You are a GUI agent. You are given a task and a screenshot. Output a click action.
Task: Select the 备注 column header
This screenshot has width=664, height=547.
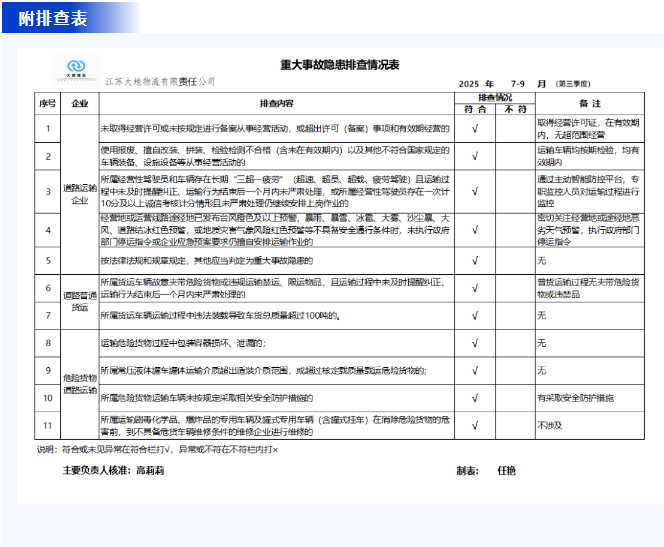tap(589, 104)
